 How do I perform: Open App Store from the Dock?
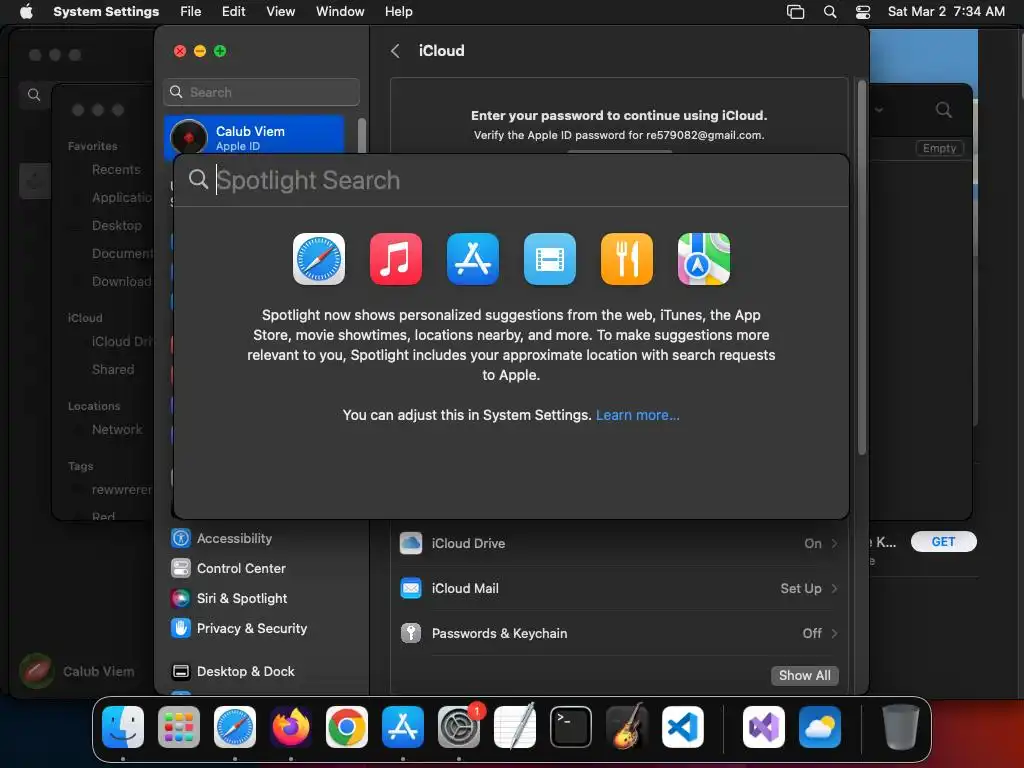tap(403, 727)
